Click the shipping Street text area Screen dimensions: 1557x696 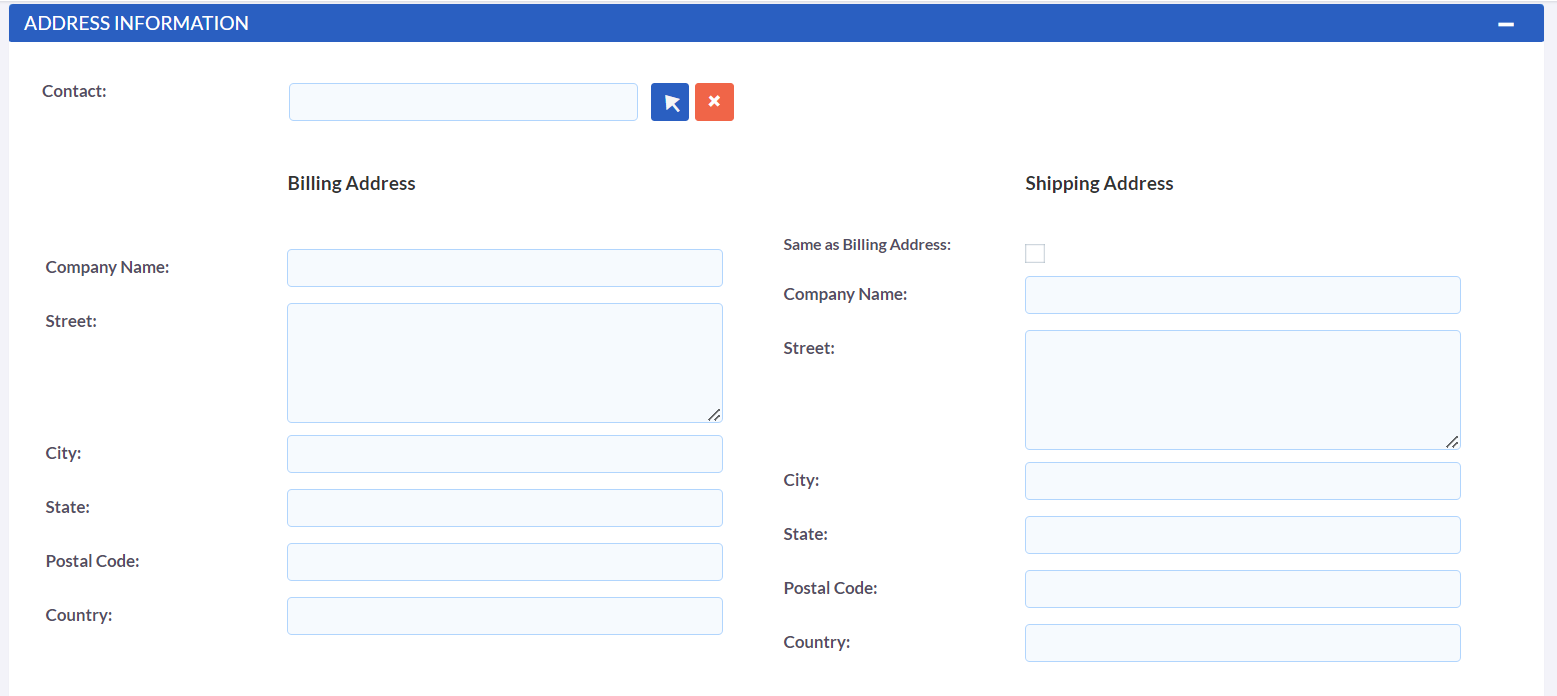coord(1242,389)
